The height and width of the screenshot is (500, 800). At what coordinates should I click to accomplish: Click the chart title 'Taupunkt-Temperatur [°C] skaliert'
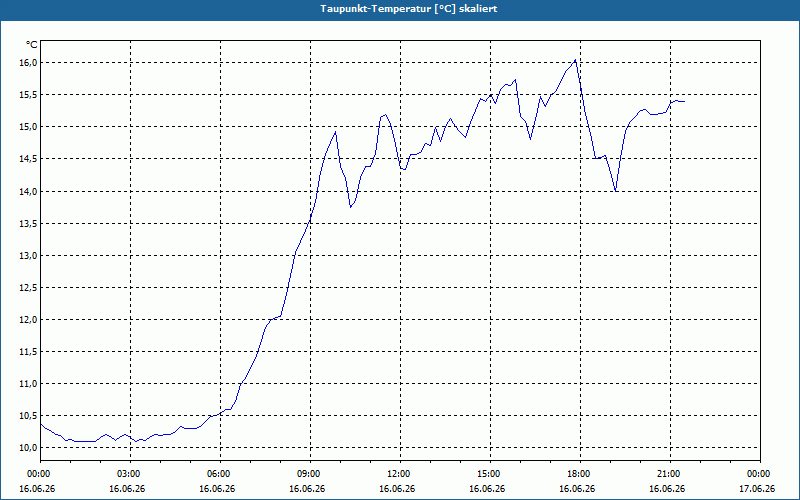click(409, 9)
